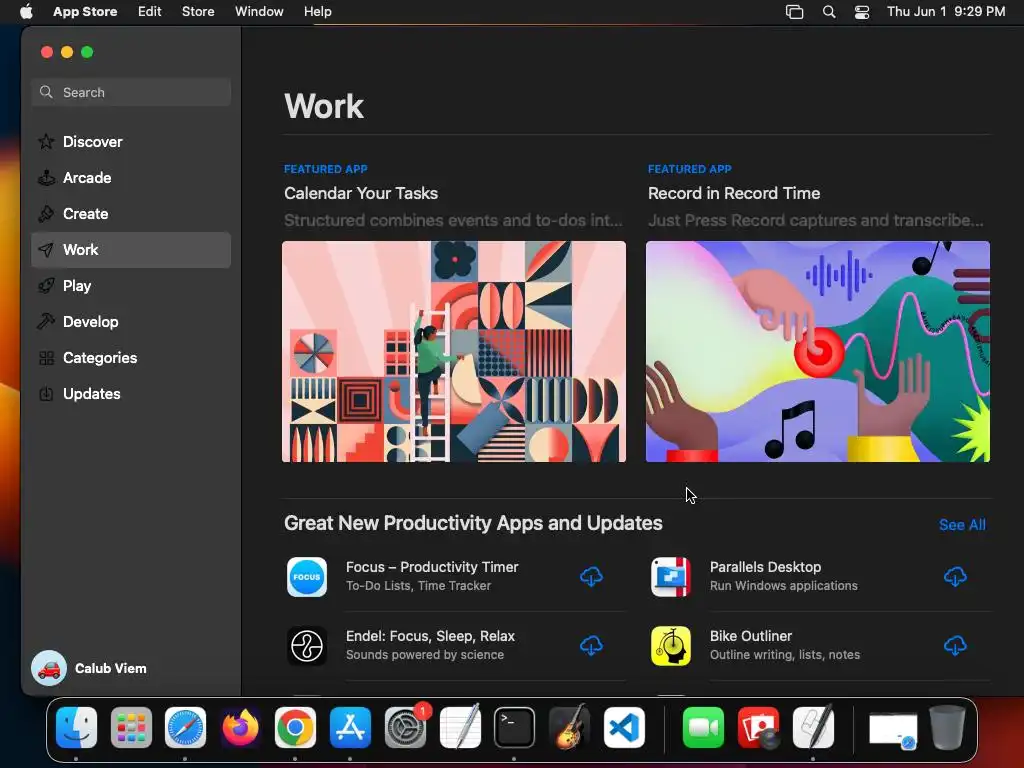
Task: Download Focus – Productivity Timer via cloud icon
Action: point(591,577)
